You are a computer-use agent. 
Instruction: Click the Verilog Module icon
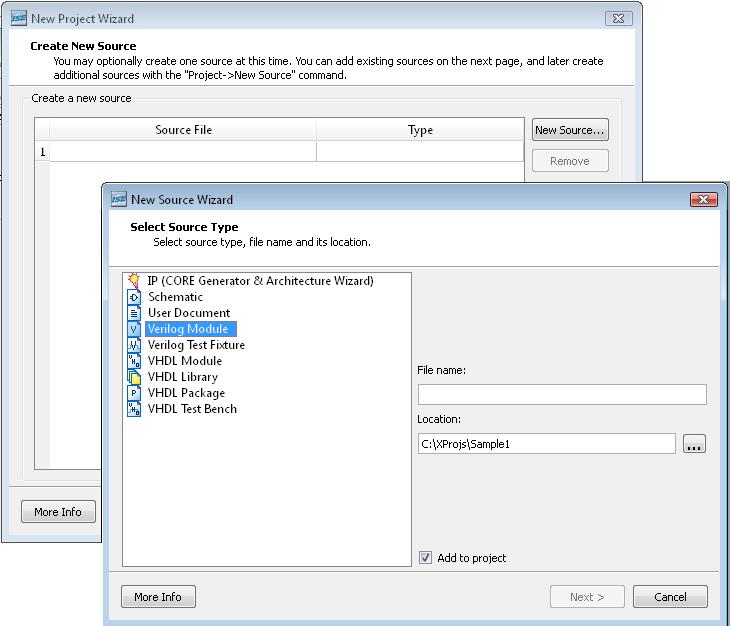tap(134, 329)
